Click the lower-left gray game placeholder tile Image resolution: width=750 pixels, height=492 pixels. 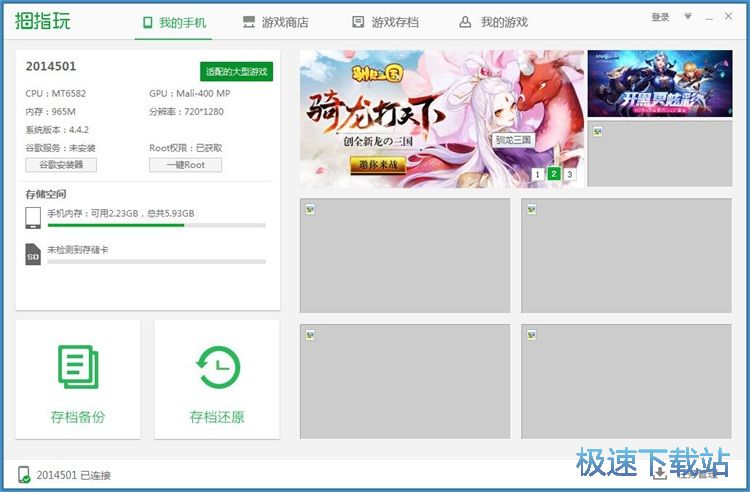(x=405, y=381)
